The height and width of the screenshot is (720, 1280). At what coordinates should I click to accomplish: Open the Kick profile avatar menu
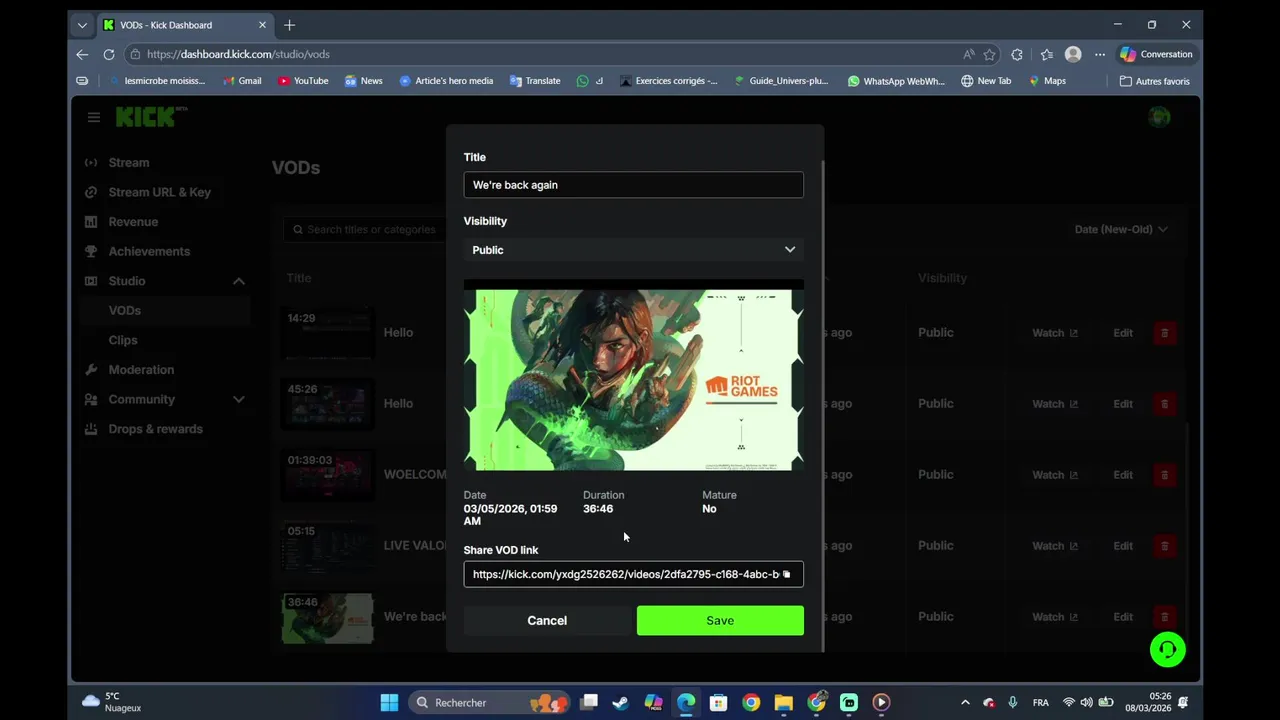point(1159,117)
